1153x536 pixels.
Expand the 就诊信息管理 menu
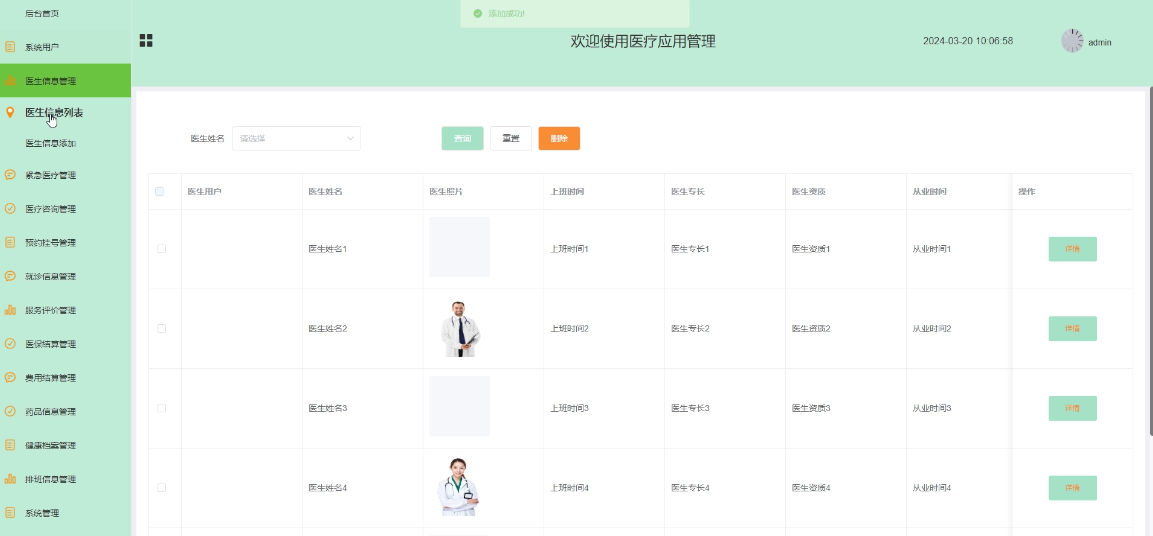65,276
